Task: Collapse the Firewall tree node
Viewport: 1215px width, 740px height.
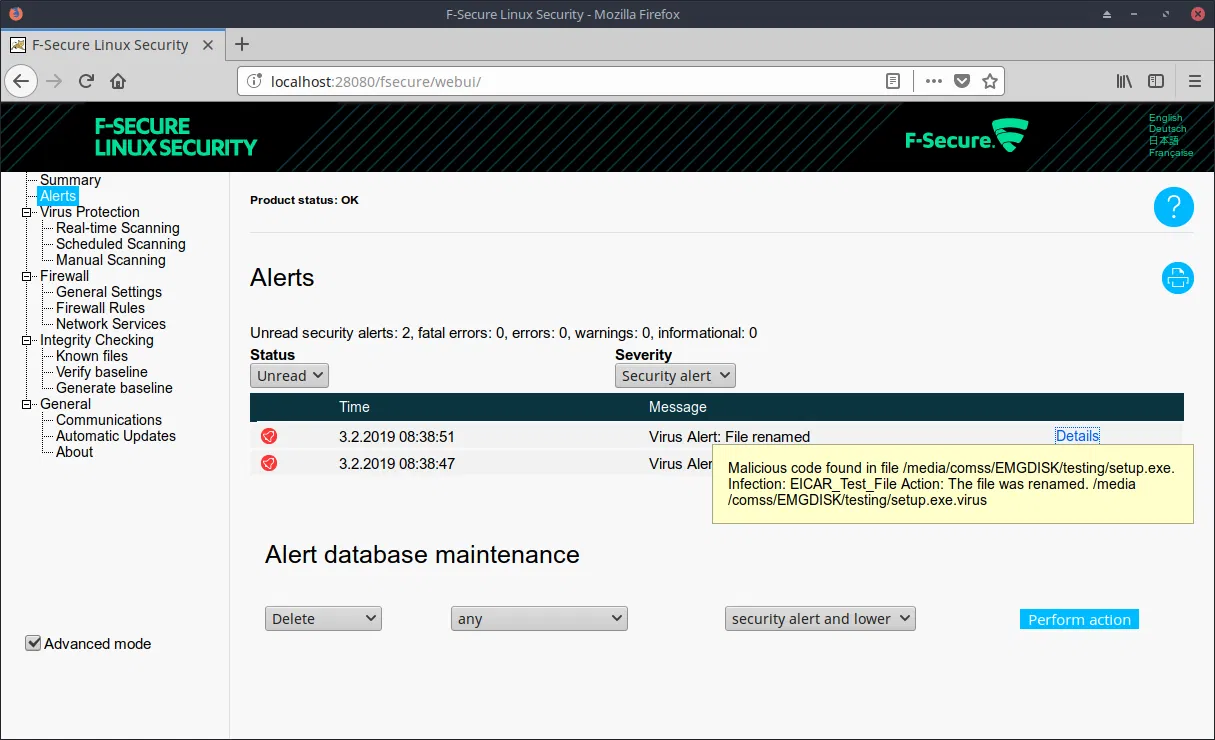Action: [27, 276]
